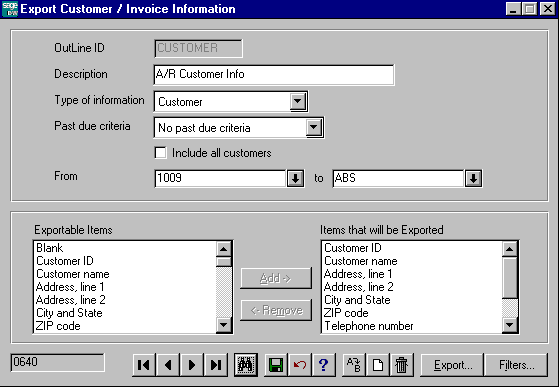559x387 pixels.
Task: Open the binoculars find tool
Action: click(246, 365)
